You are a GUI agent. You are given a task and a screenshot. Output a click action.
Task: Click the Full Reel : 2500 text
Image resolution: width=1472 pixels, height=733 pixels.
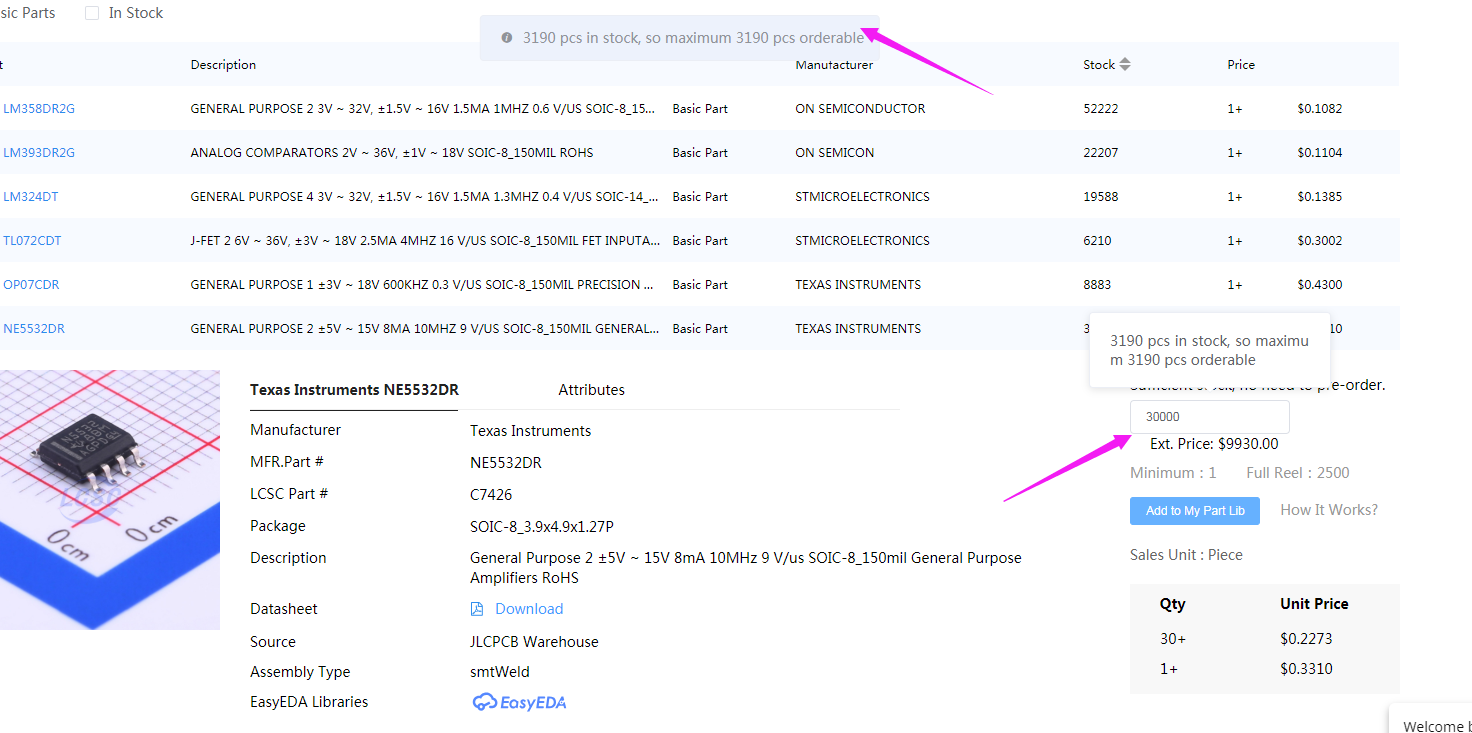[x=1298, y=473]
